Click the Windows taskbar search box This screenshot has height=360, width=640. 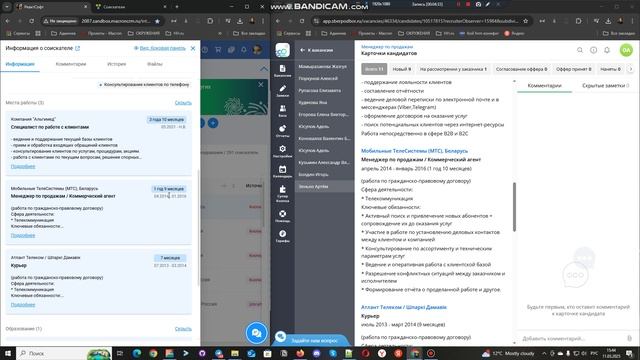(x=63, y=353)
